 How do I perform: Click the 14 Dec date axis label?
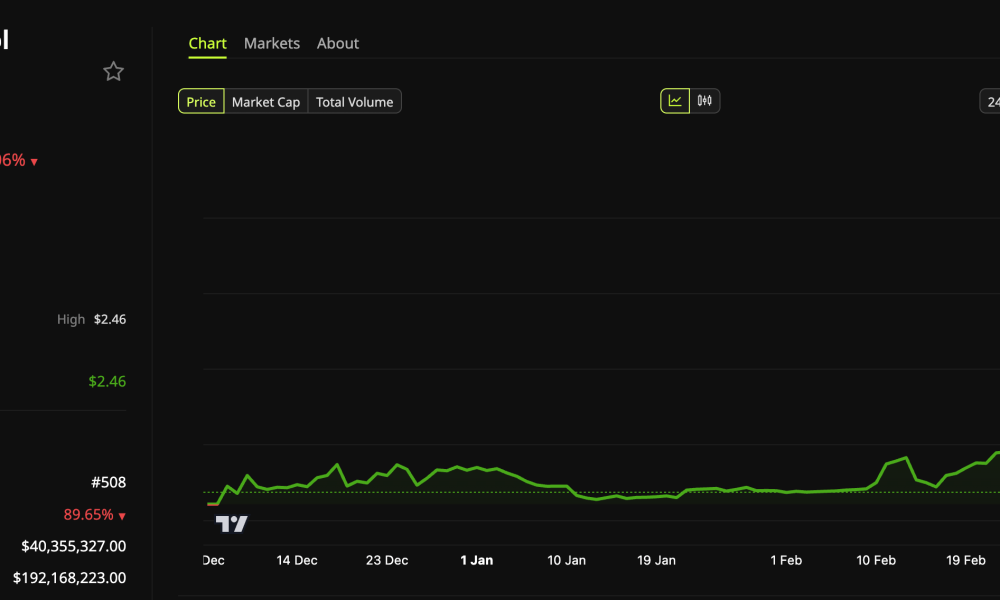click(297, 560)
